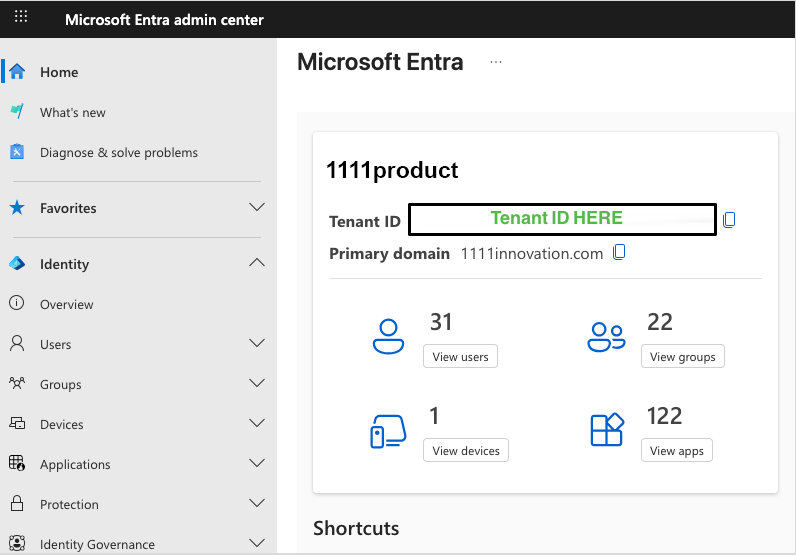Click the groups icon beside 22

tap(606, 337)
